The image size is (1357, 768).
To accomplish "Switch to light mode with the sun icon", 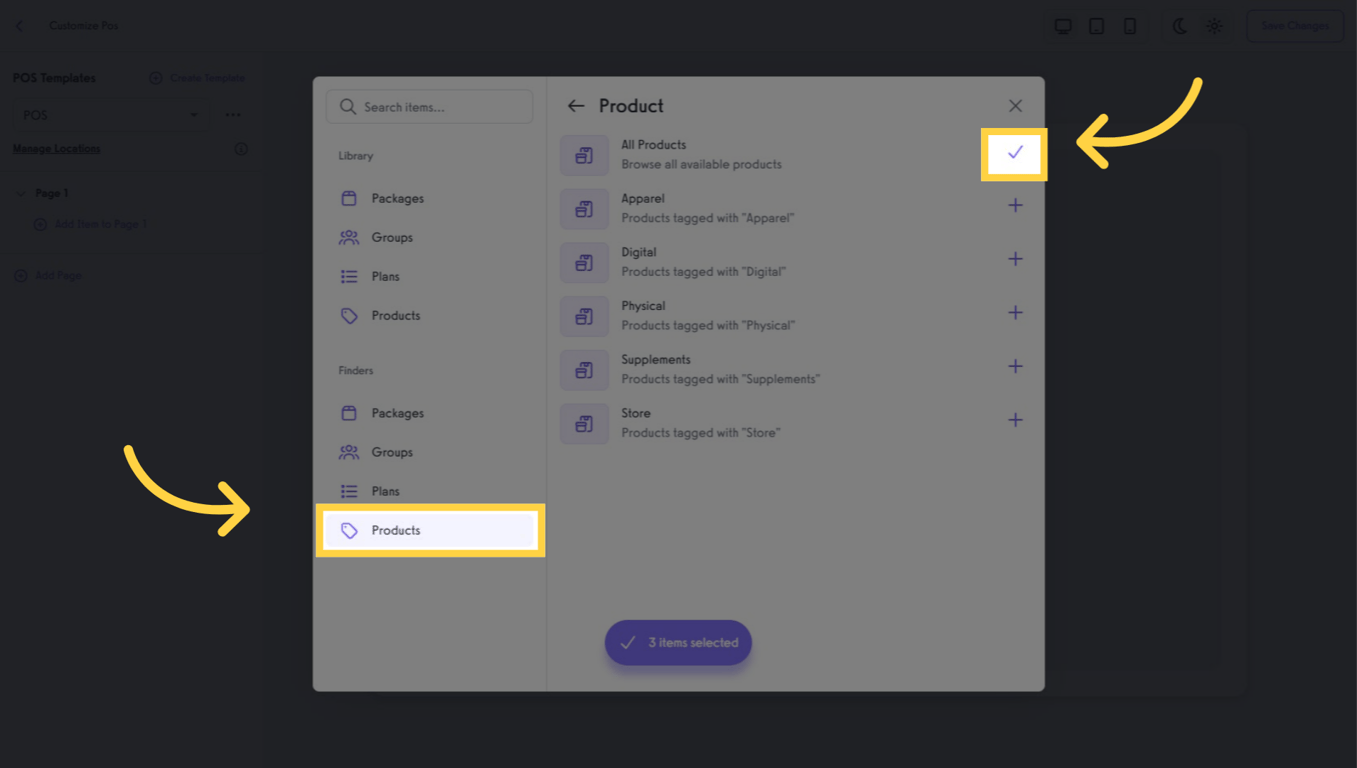I will click(1214, 26).
